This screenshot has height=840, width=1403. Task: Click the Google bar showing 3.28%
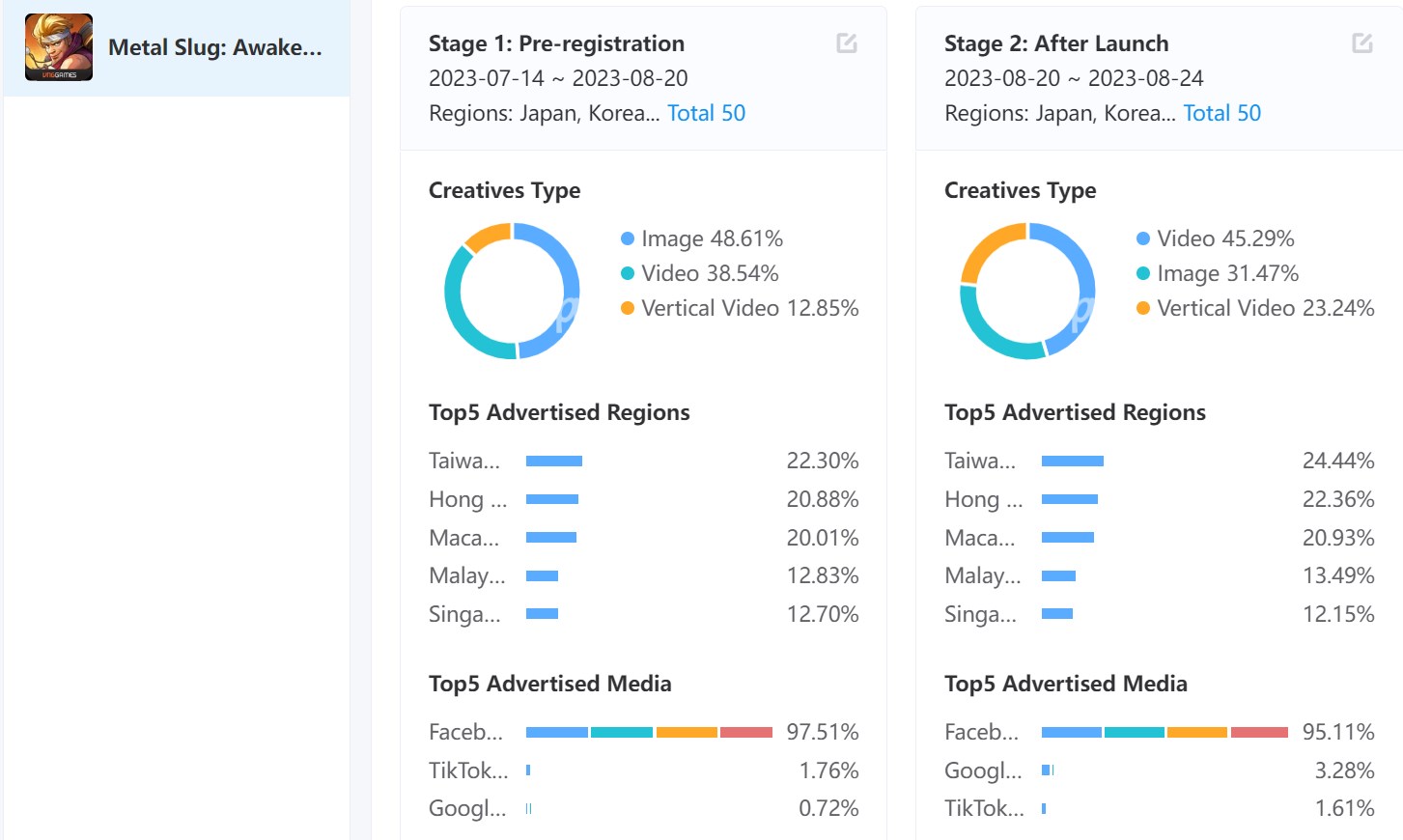tap(1048, 770)
